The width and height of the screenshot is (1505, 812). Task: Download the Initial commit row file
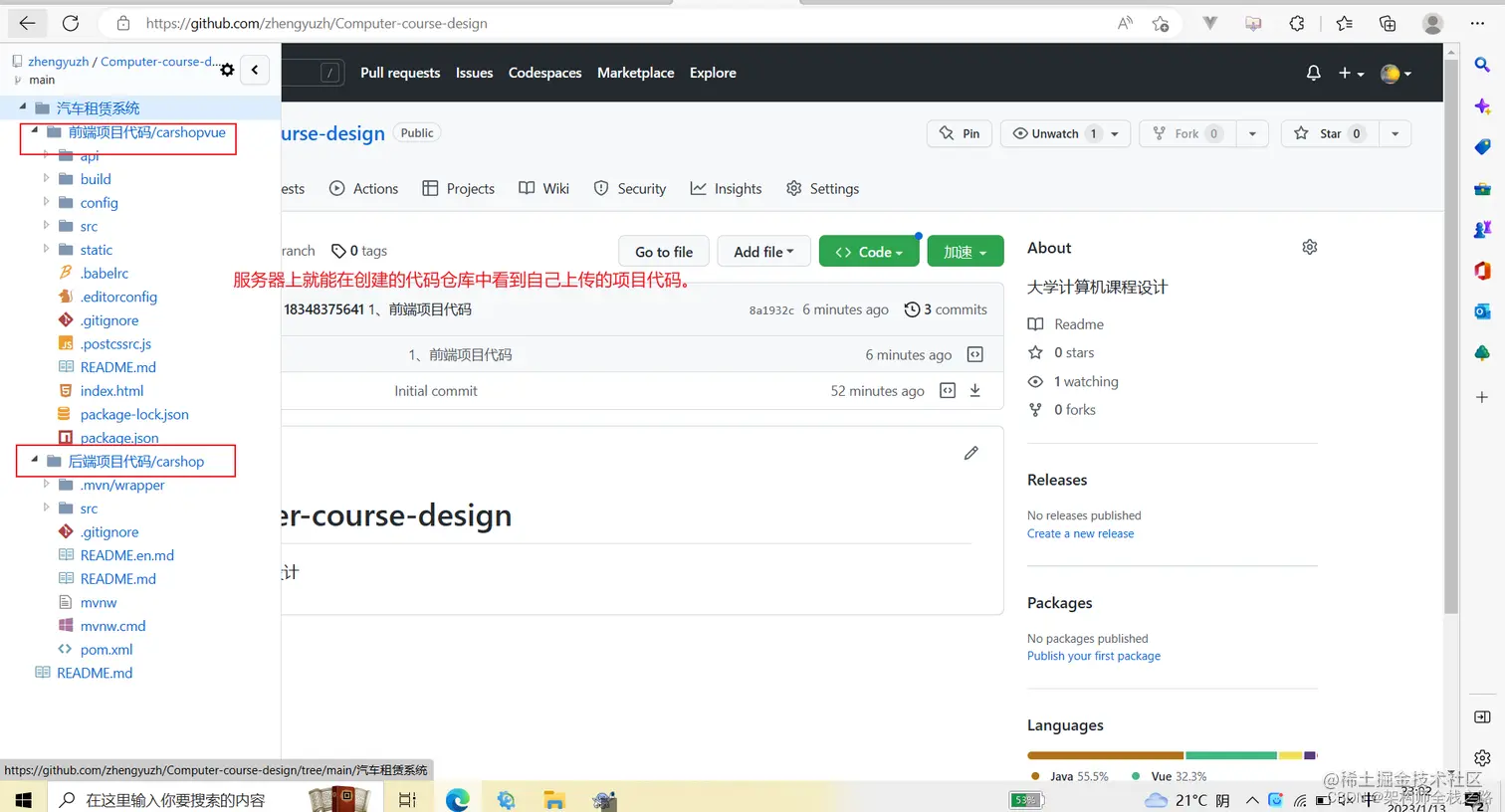(975, 390)
